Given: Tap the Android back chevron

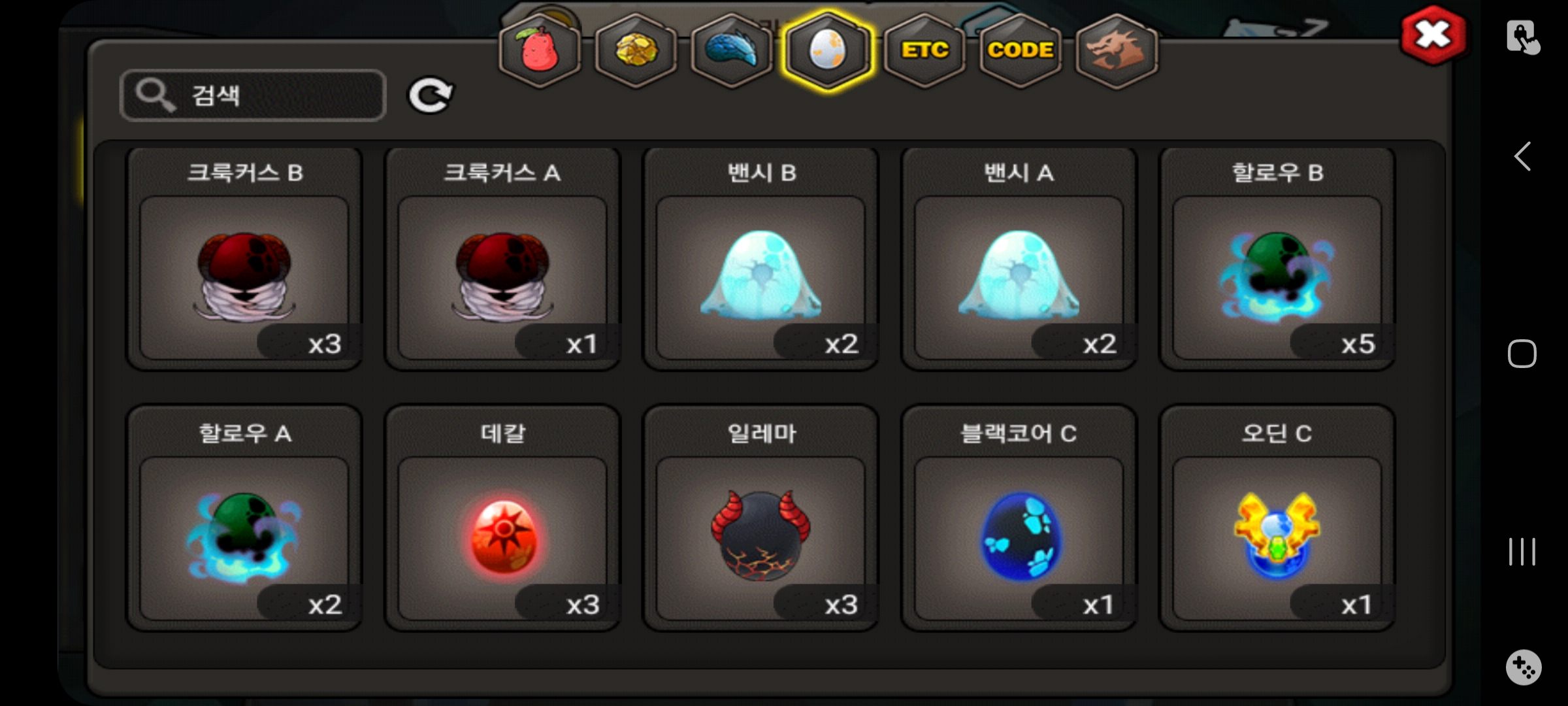Looking at the screenshot, I should tap(1522, 156).
